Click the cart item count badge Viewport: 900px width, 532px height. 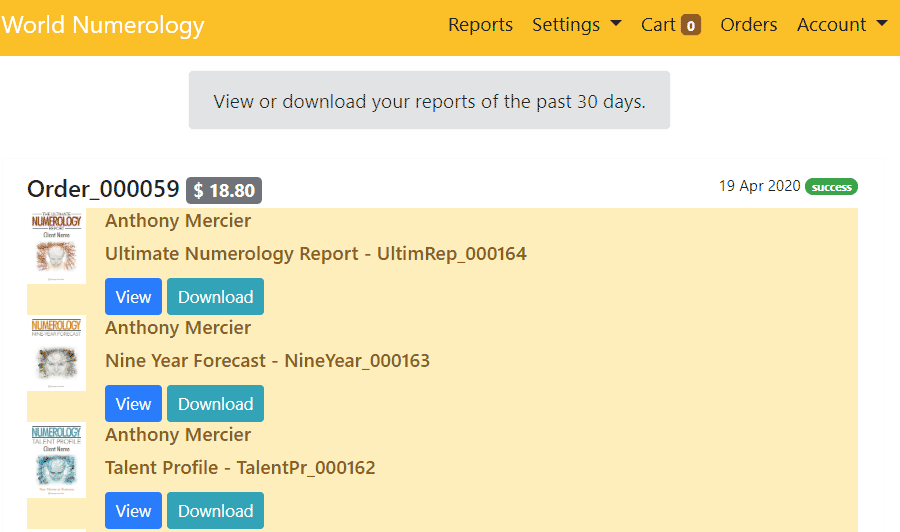point(691,25)
